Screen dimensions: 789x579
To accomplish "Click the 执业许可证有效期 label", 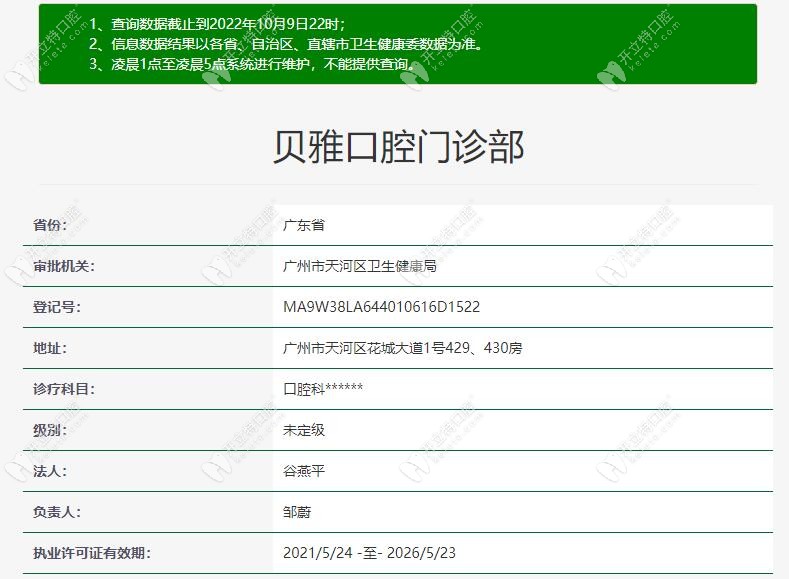I will tap(92, 553).
